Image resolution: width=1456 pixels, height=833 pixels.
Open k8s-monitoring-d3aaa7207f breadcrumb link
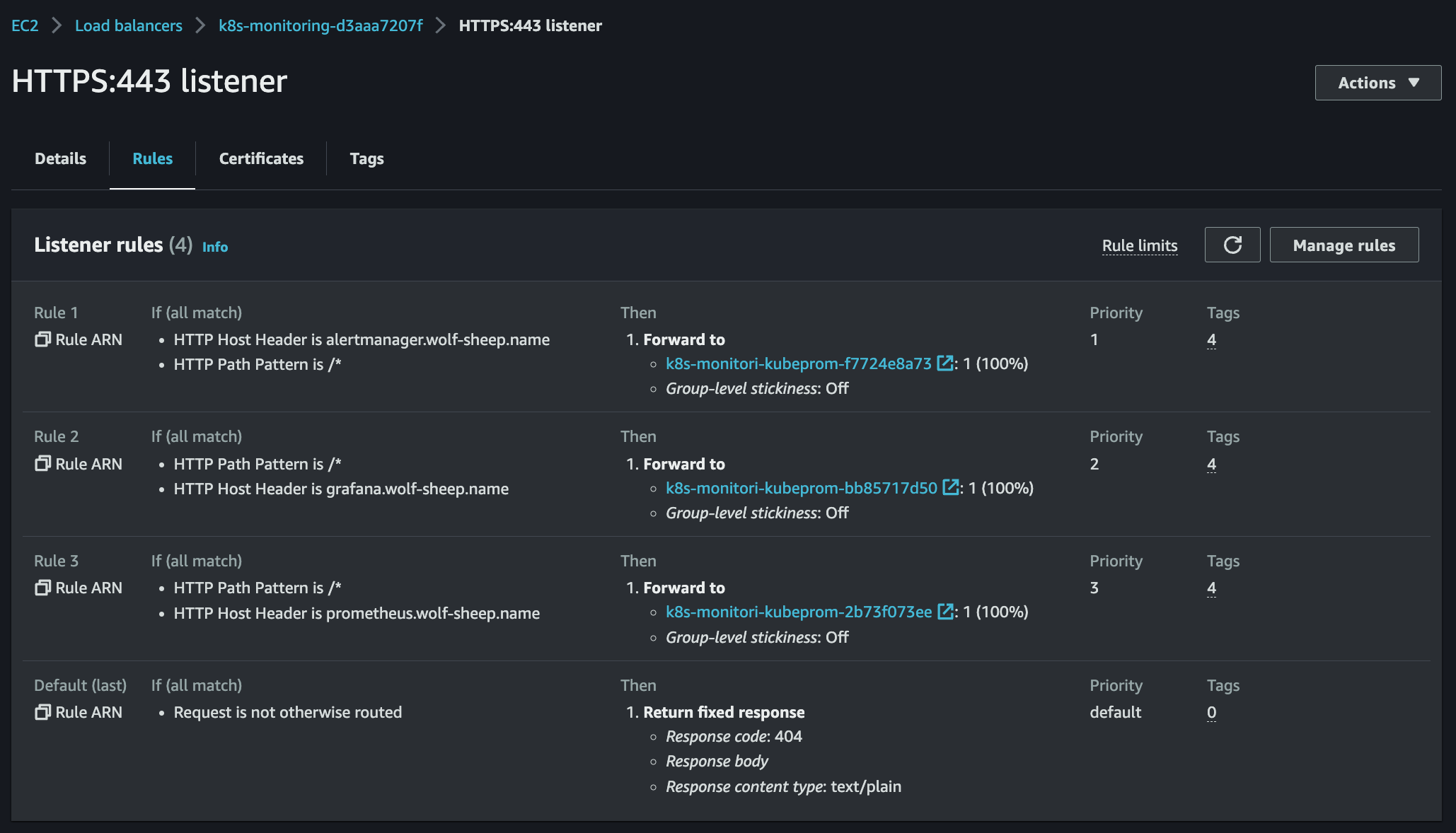[320, 25]
